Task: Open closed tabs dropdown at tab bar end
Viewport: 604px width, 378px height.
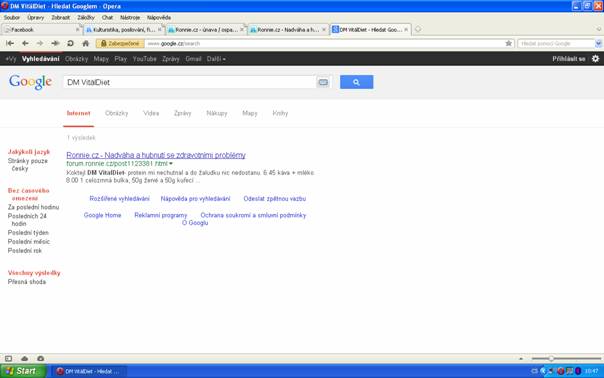Action: 599,29
